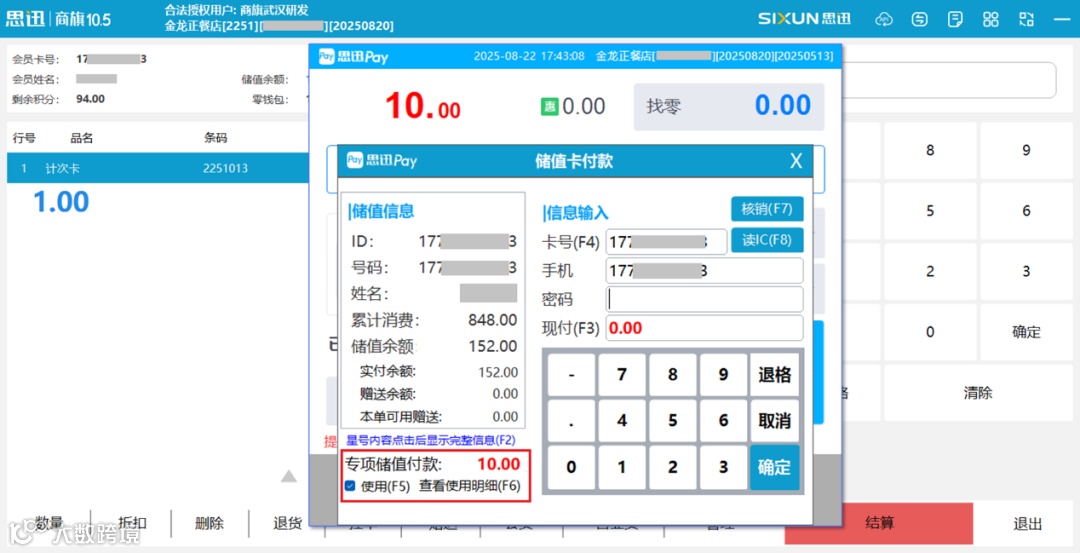Click the 退货 bottom toolbar button
Screen dimensions: 1080x553
pos(287,523)
